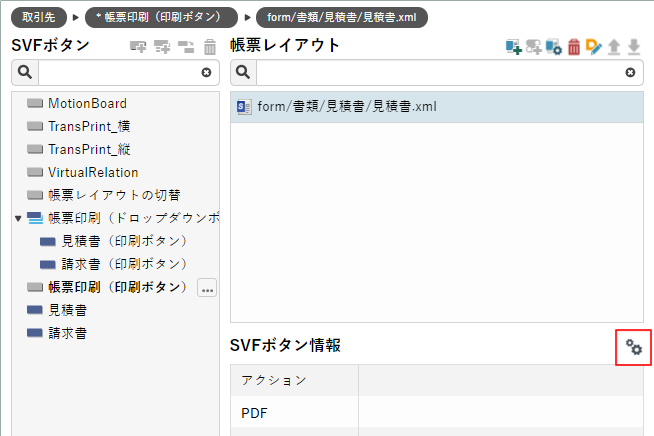Clear the SVFボタン search field

206,73
